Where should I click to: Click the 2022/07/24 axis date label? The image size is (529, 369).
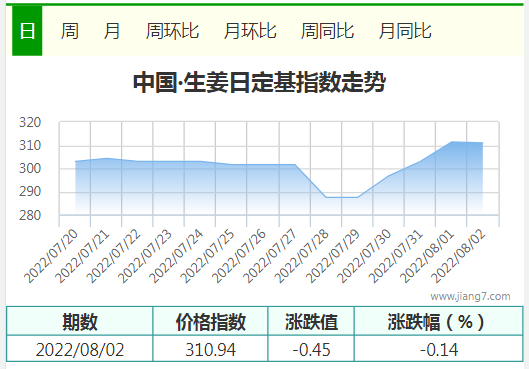[x=176, y=256]
